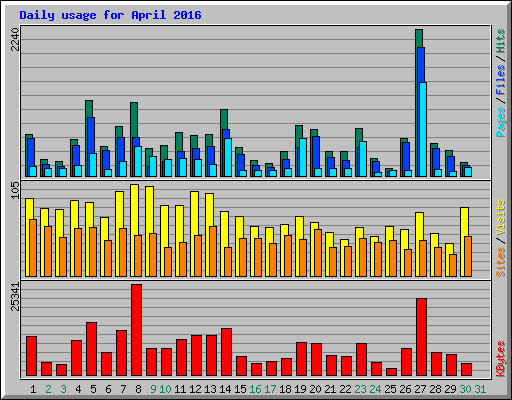Select day 12 on the x-axis
512x400 pixels.
(195, 389)
